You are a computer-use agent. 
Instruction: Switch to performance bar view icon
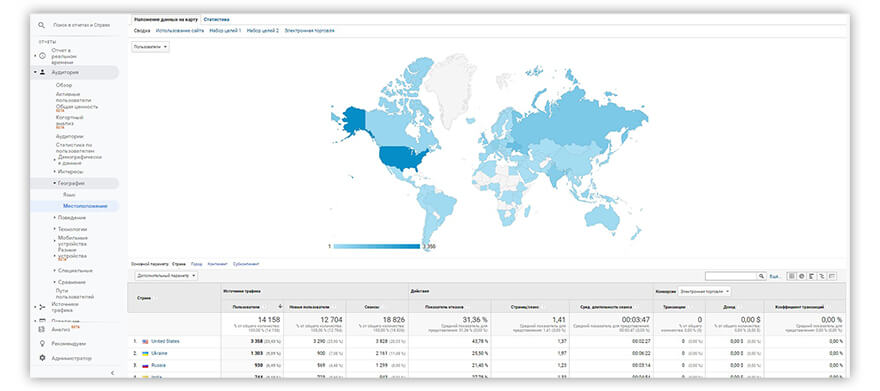(x=812, y=276)
